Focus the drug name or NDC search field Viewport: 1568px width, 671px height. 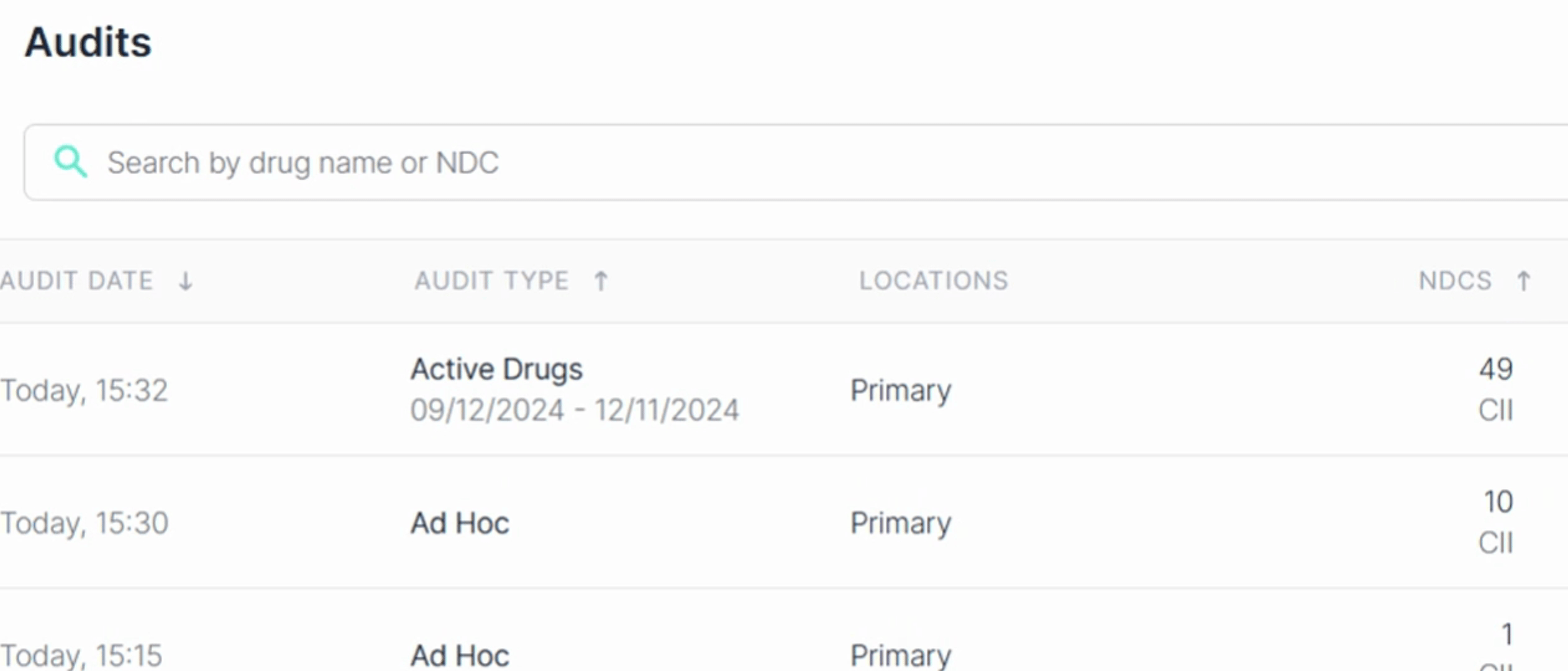(745, 162)
